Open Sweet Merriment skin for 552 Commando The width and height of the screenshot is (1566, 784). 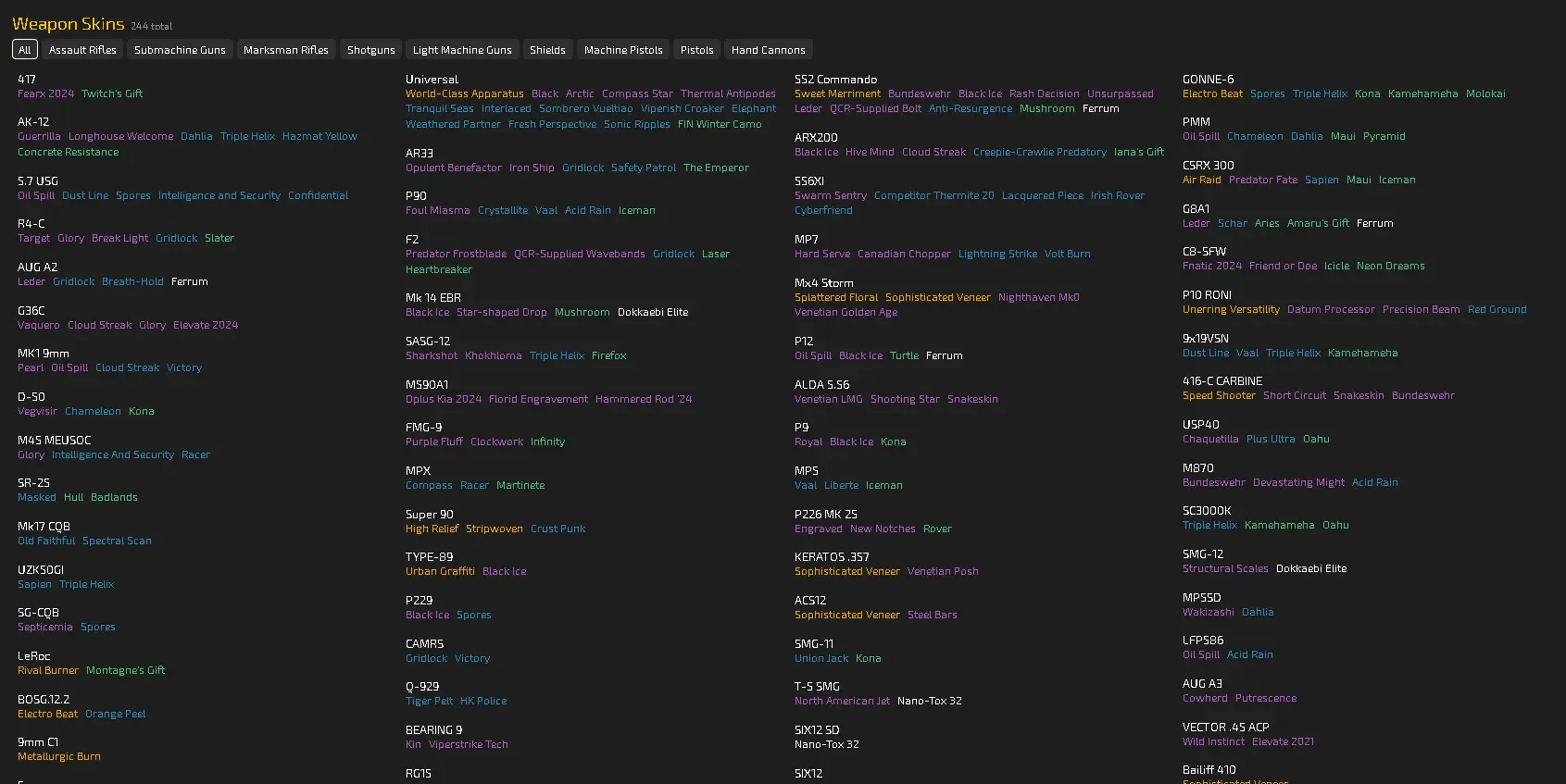[837, 93]
